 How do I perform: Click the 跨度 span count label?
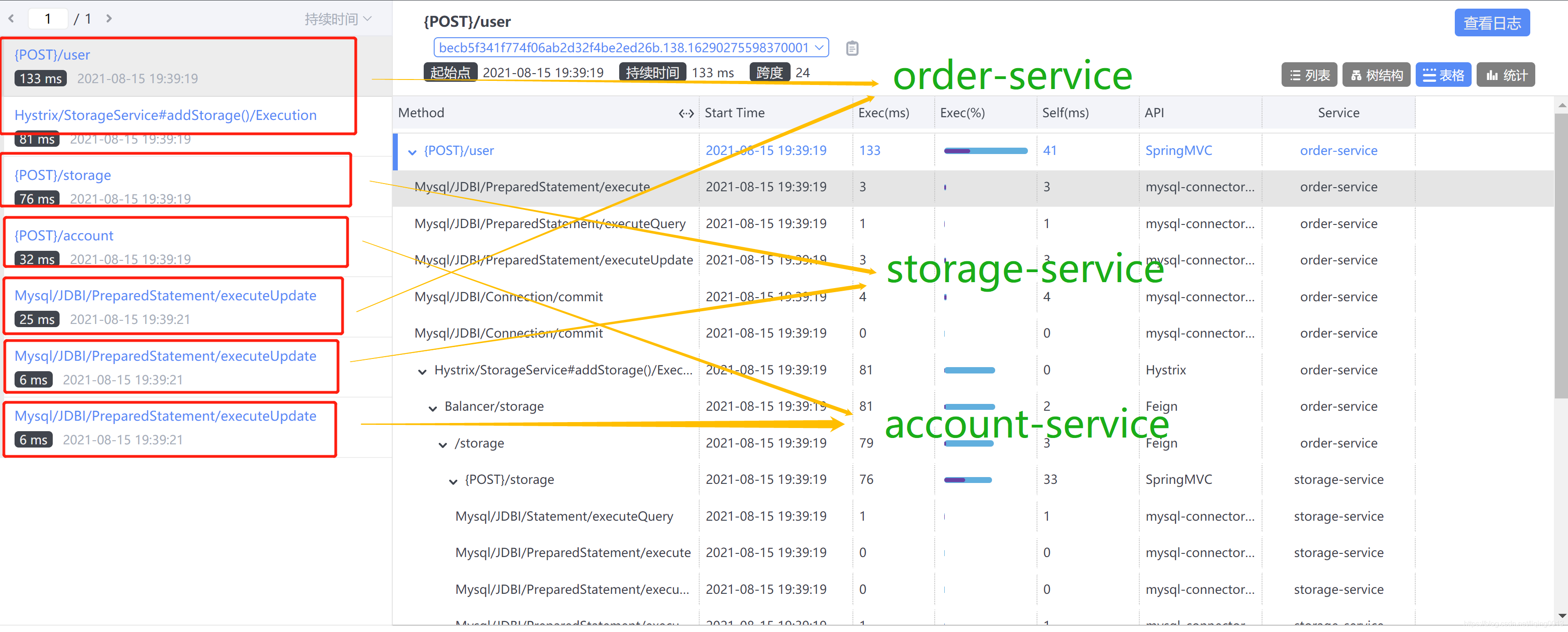point(769,73)
